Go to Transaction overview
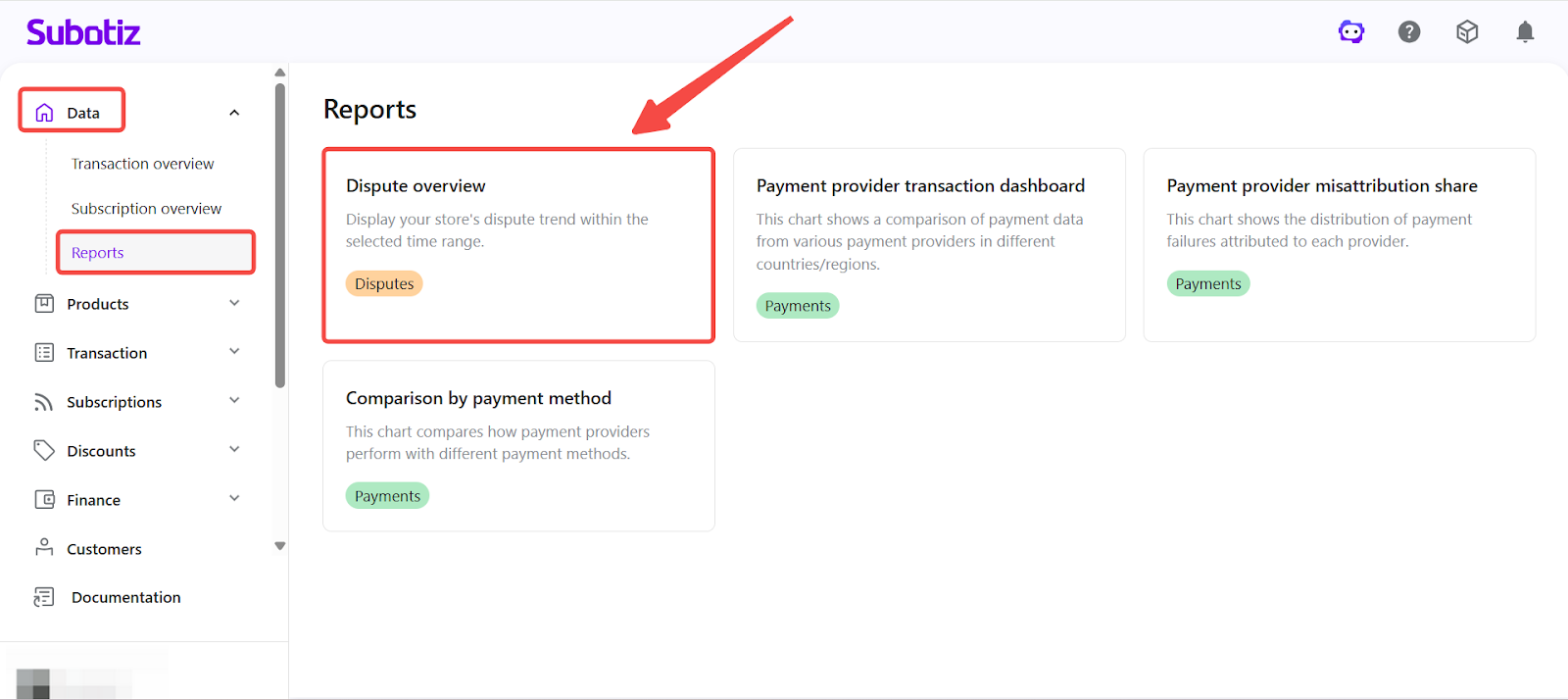Image resolution: width=1568 pixels, height=700 pixels. coord(142,164)
